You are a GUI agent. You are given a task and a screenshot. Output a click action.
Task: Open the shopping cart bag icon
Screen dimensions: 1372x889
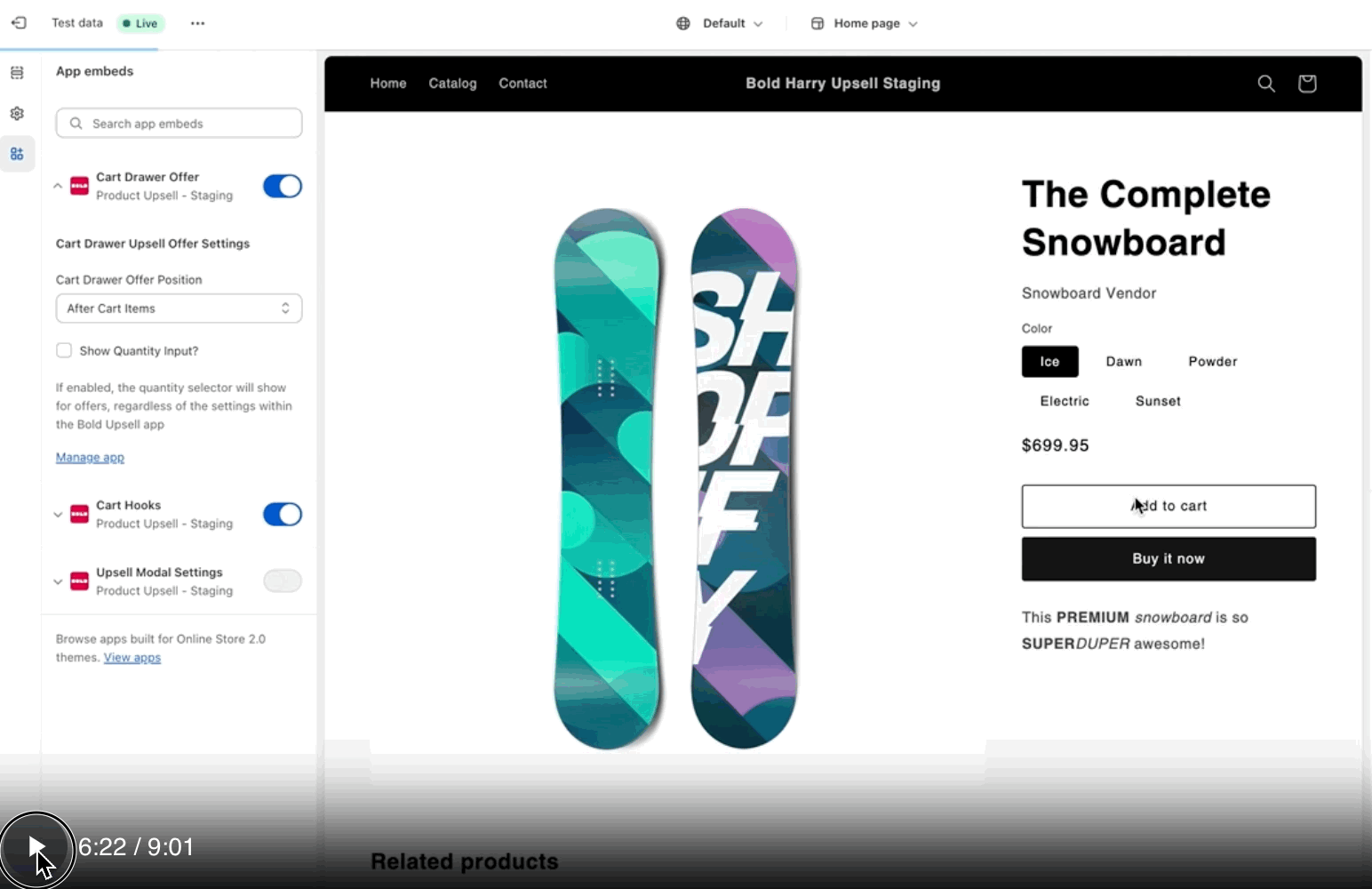[x=1306, y=84]
